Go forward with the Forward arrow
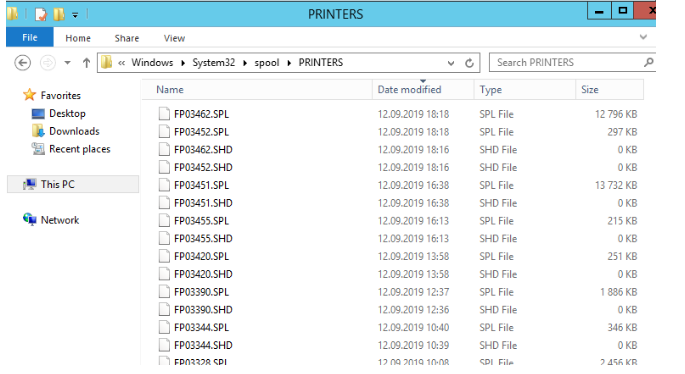This screenshot has width=685, height=374. click(x=48, y=63)
